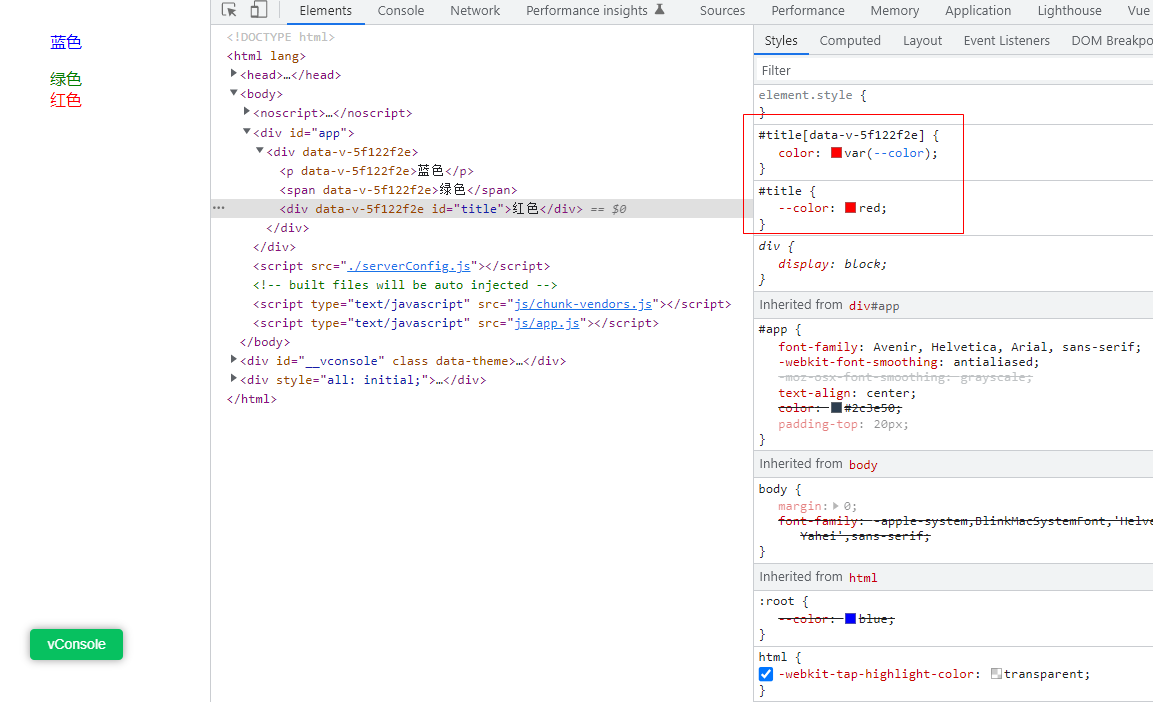1153x702 pixels.
Task: Open the Event Listeners tab
Action: click(1007, 40)
